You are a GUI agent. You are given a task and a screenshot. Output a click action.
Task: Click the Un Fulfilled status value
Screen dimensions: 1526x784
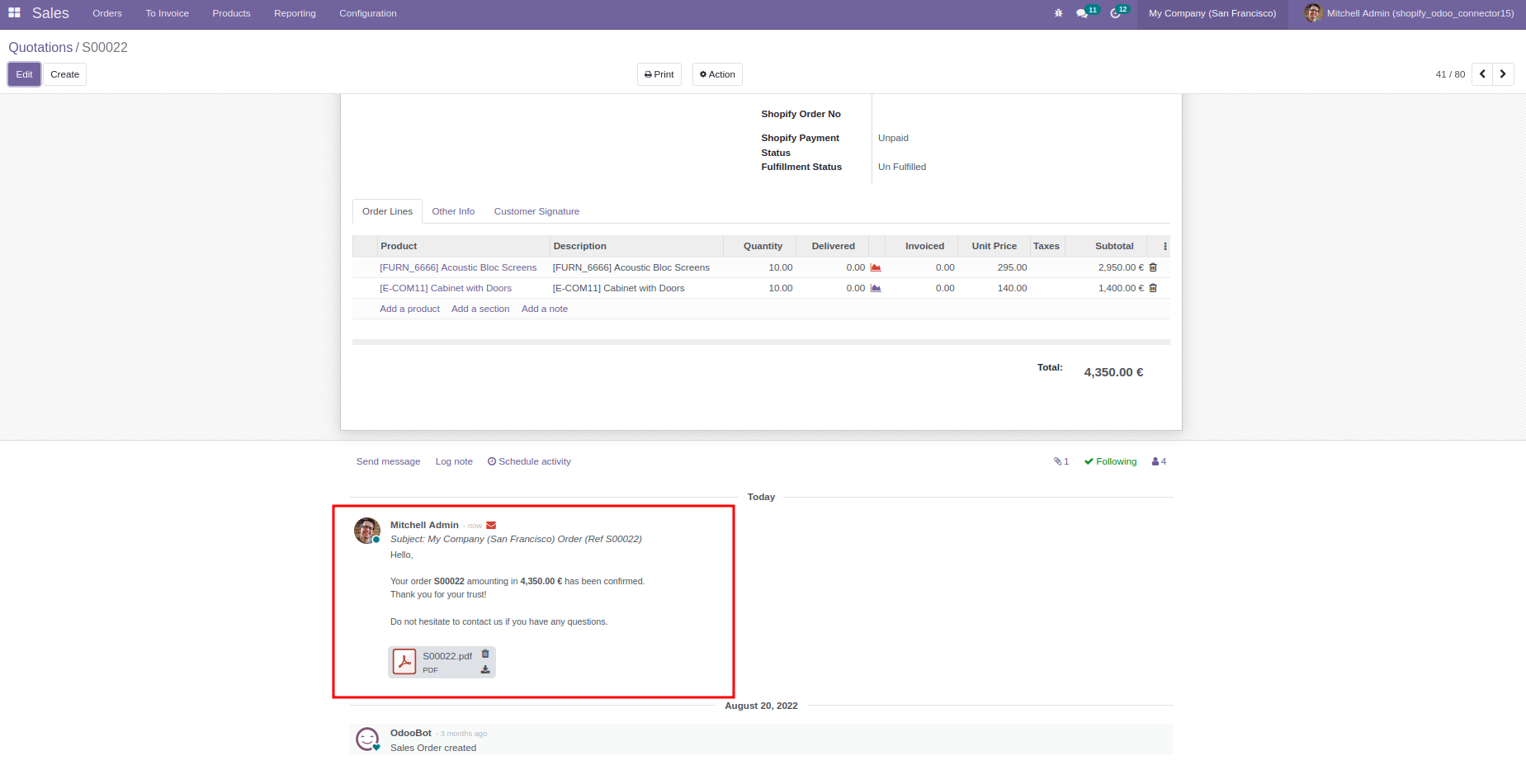click(x=902, y=167)
